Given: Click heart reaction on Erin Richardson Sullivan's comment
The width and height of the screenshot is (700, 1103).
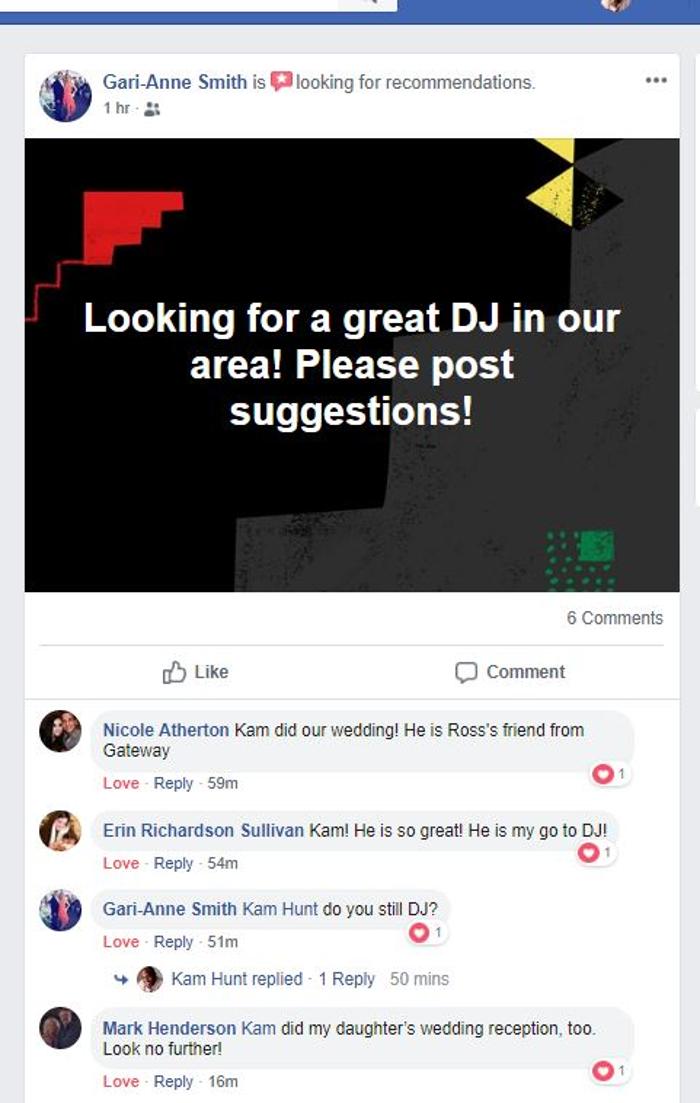Looking at the screenshot, I should (595, 853).
